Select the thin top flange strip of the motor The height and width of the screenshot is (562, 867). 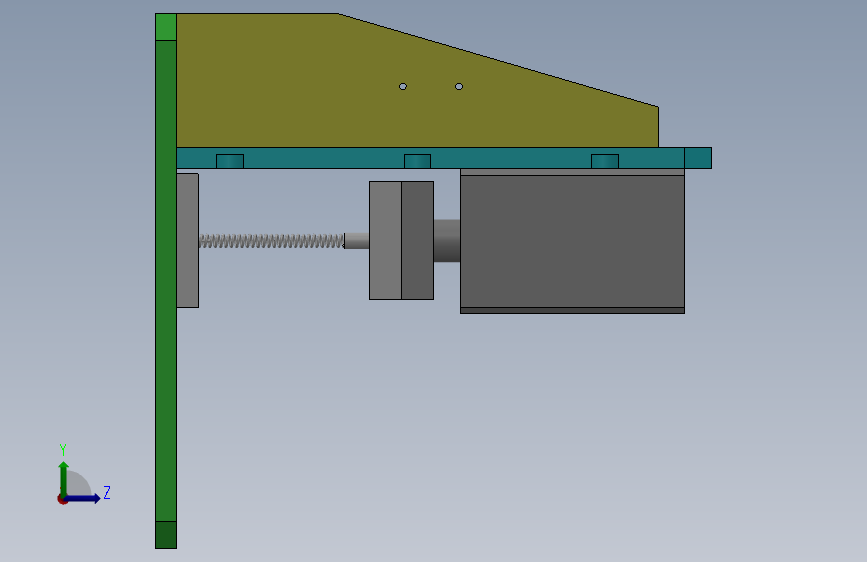pyautogui.click(x=572, y=172)
